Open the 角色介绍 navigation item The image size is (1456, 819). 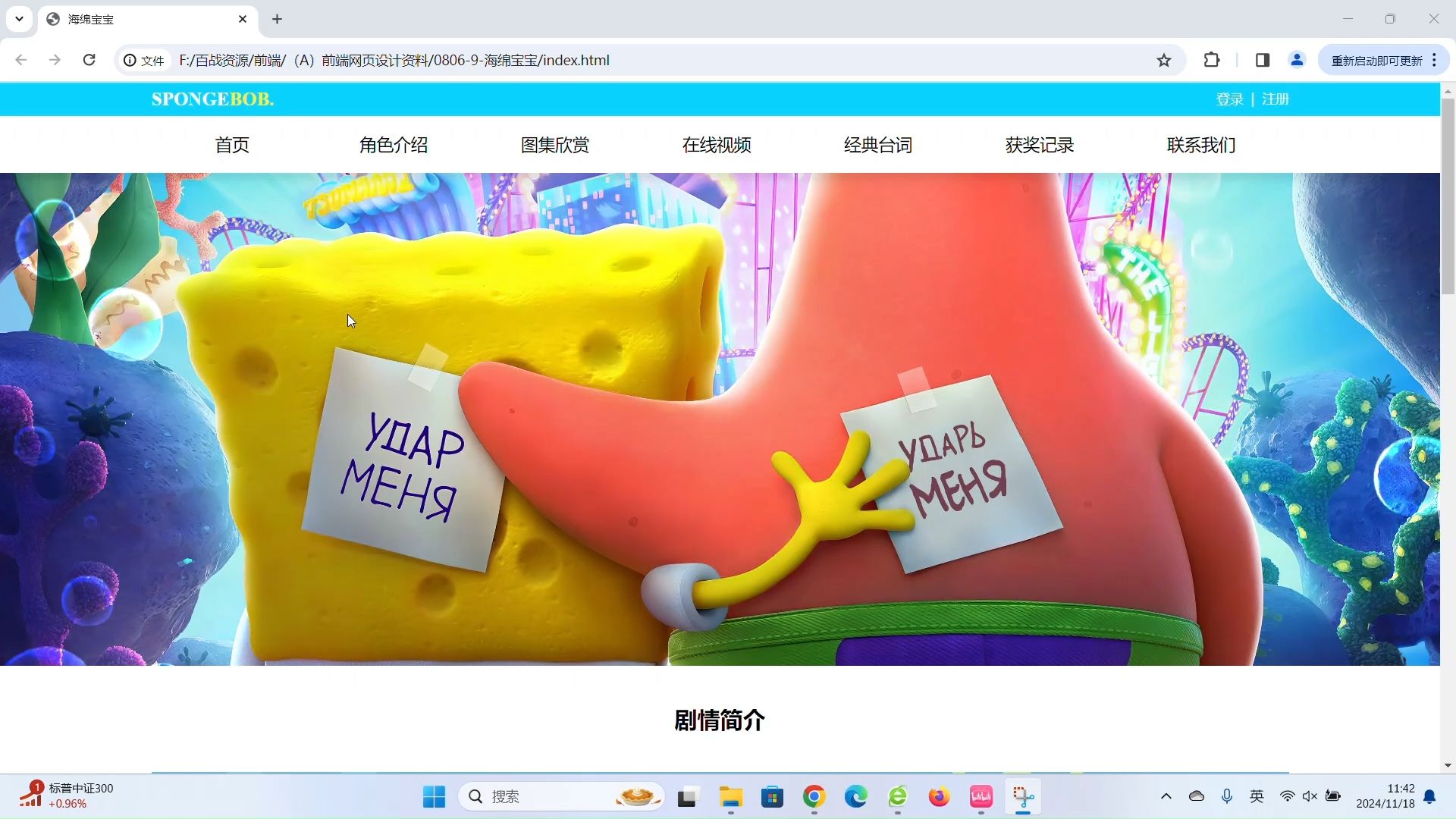click(x=394, y=145)
